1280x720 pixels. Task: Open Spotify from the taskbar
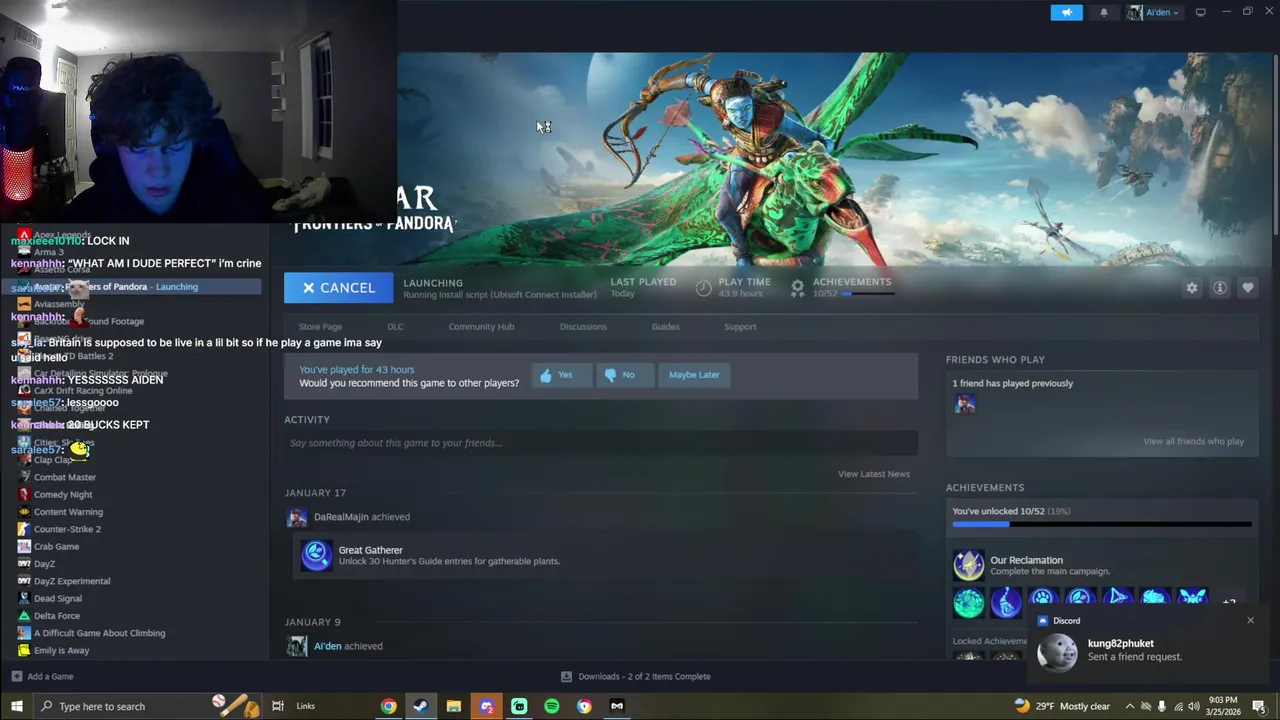[x=552, y=706]
